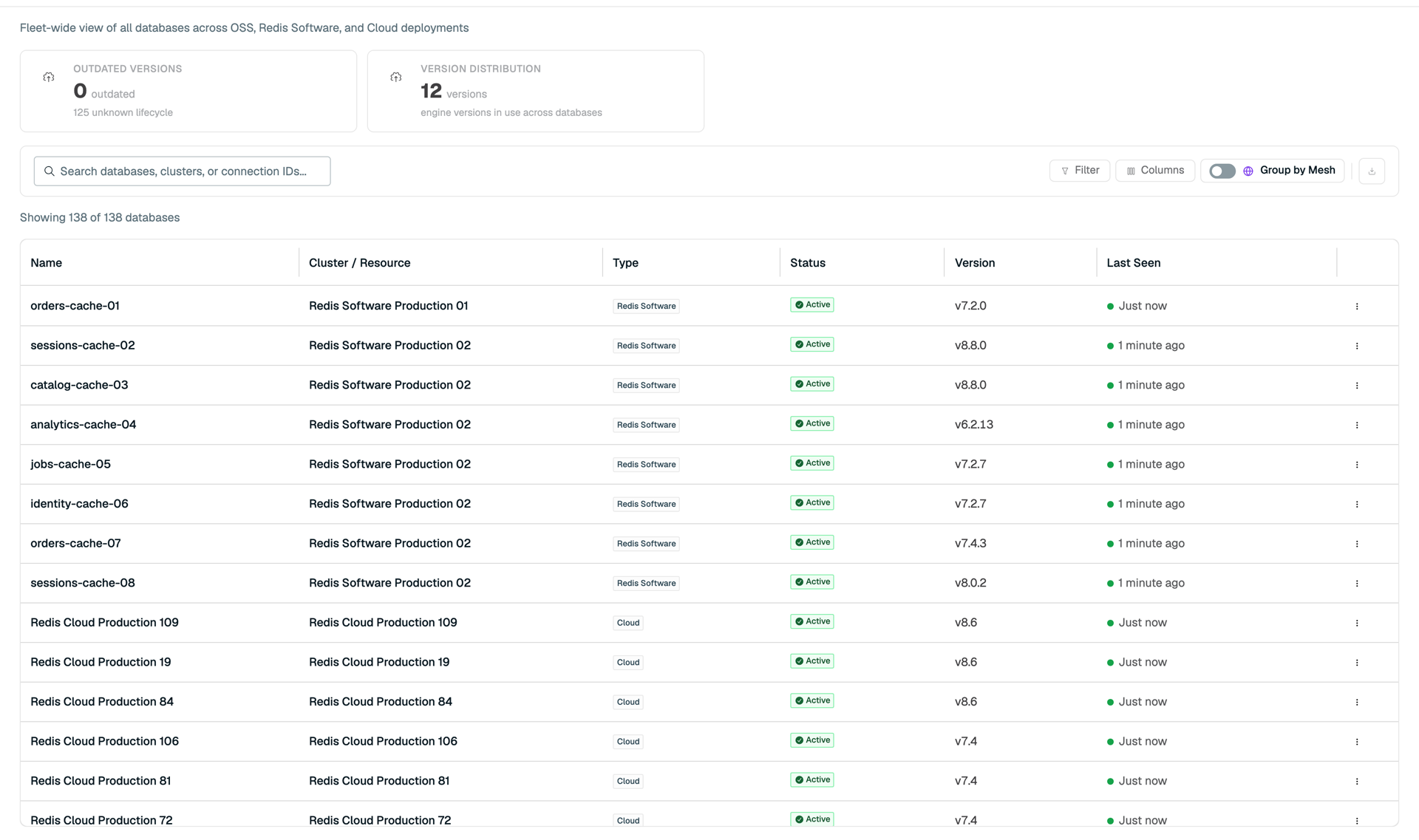Open row menu for identity-cache-06

click(1357, 504)
